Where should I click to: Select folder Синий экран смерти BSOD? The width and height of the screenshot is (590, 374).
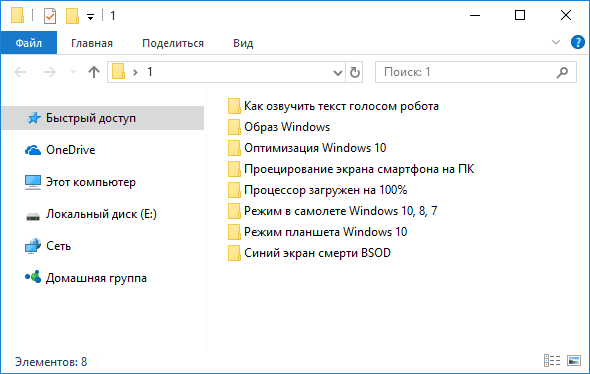(x=318, y=253)
